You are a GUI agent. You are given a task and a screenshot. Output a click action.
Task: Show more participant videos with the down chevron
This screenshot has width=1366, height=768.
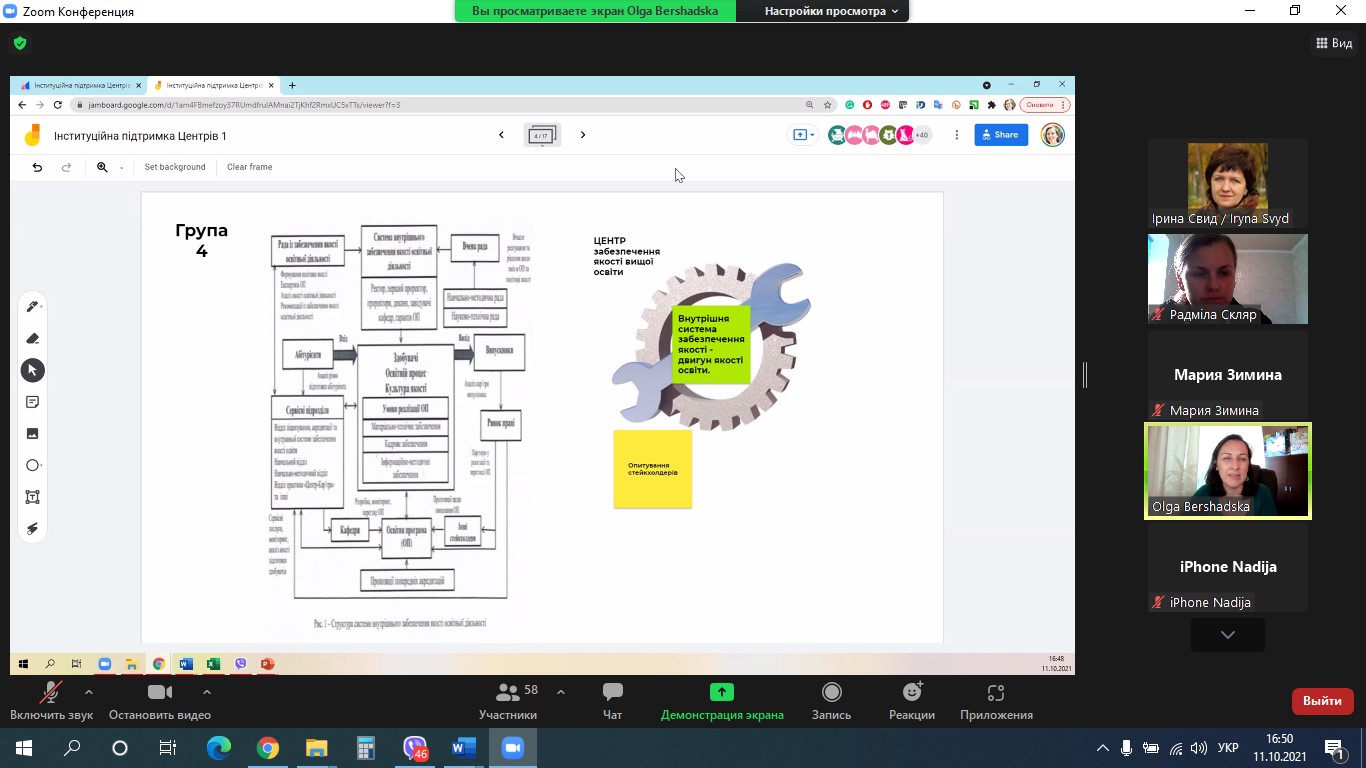coord(1228,635)
